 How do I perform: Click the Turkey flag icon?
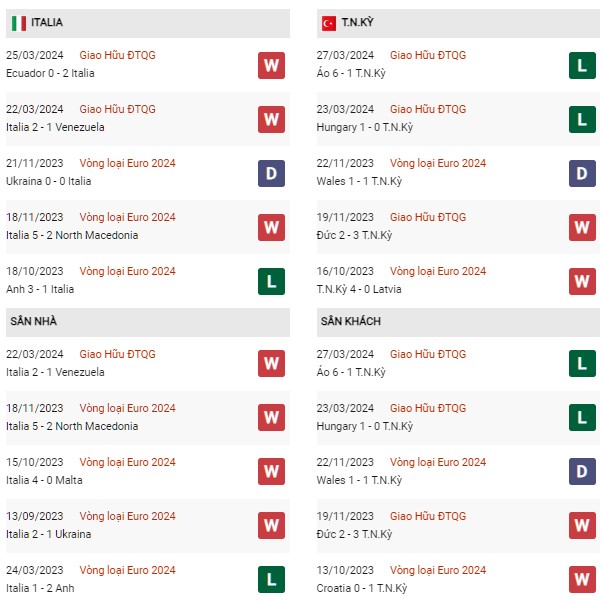(328, 21)
